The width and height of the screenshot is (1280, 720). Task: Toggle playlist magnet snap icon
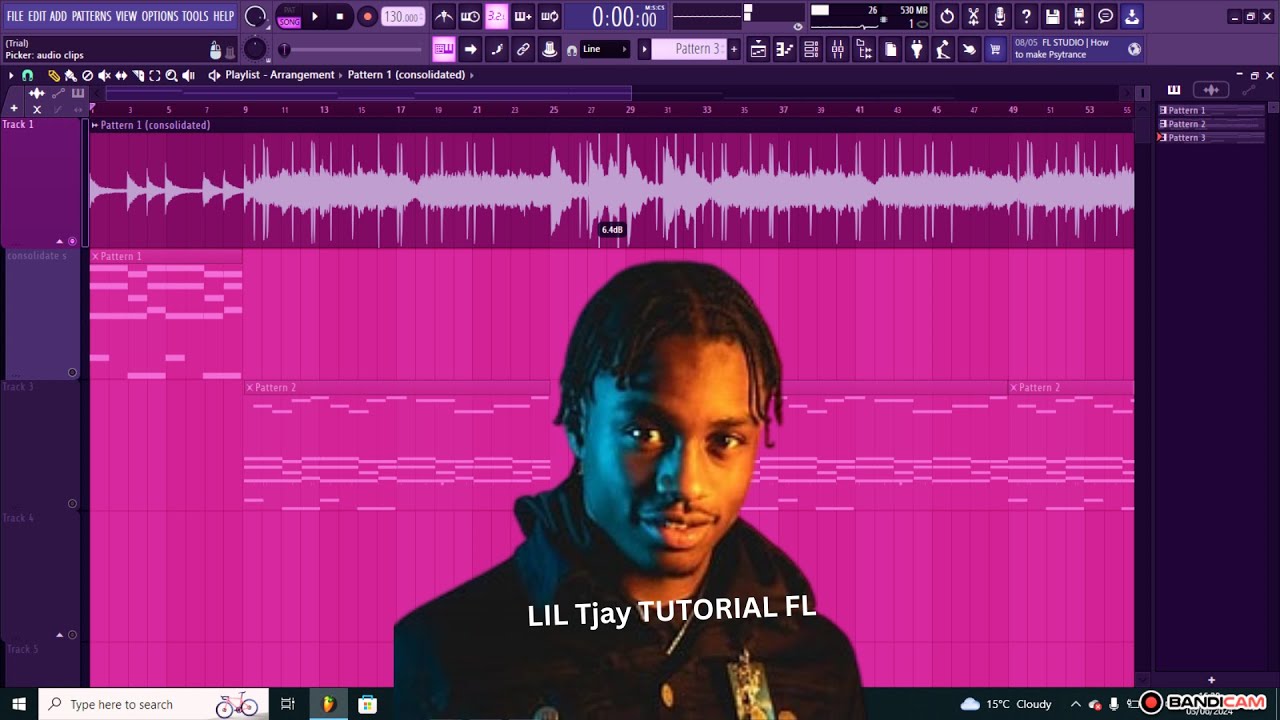(27, 75)
